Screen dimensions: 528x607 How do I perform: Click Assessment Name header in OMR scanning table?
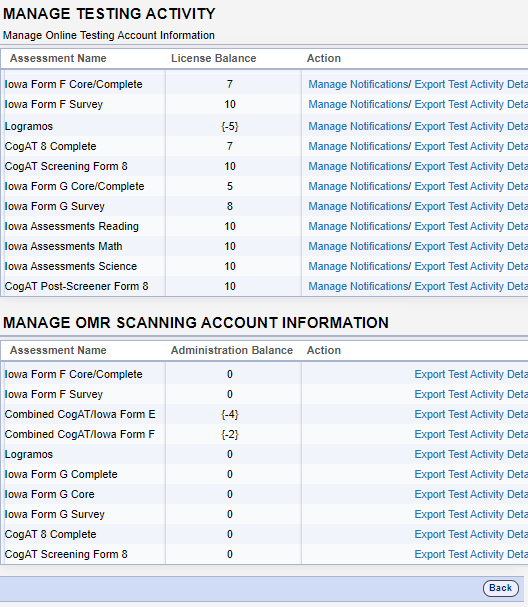(58, 350)
